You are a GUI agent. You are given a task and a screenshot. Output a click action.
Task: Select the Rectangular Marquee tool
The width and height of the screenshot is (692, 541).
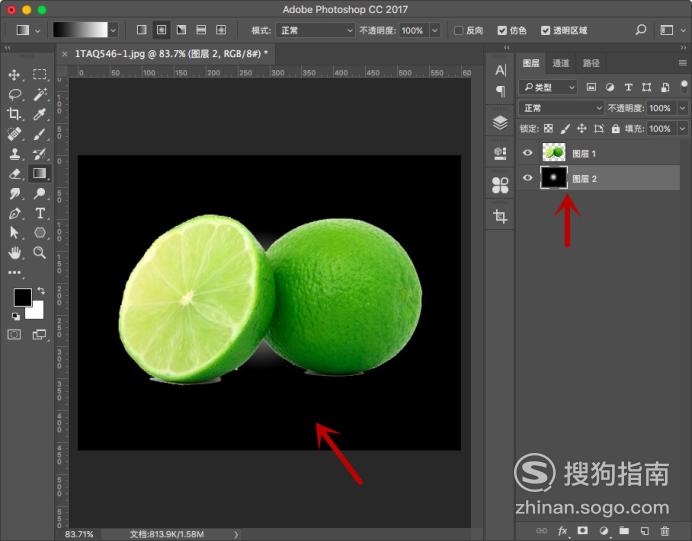pyautogui.click(x=40, y=74)
